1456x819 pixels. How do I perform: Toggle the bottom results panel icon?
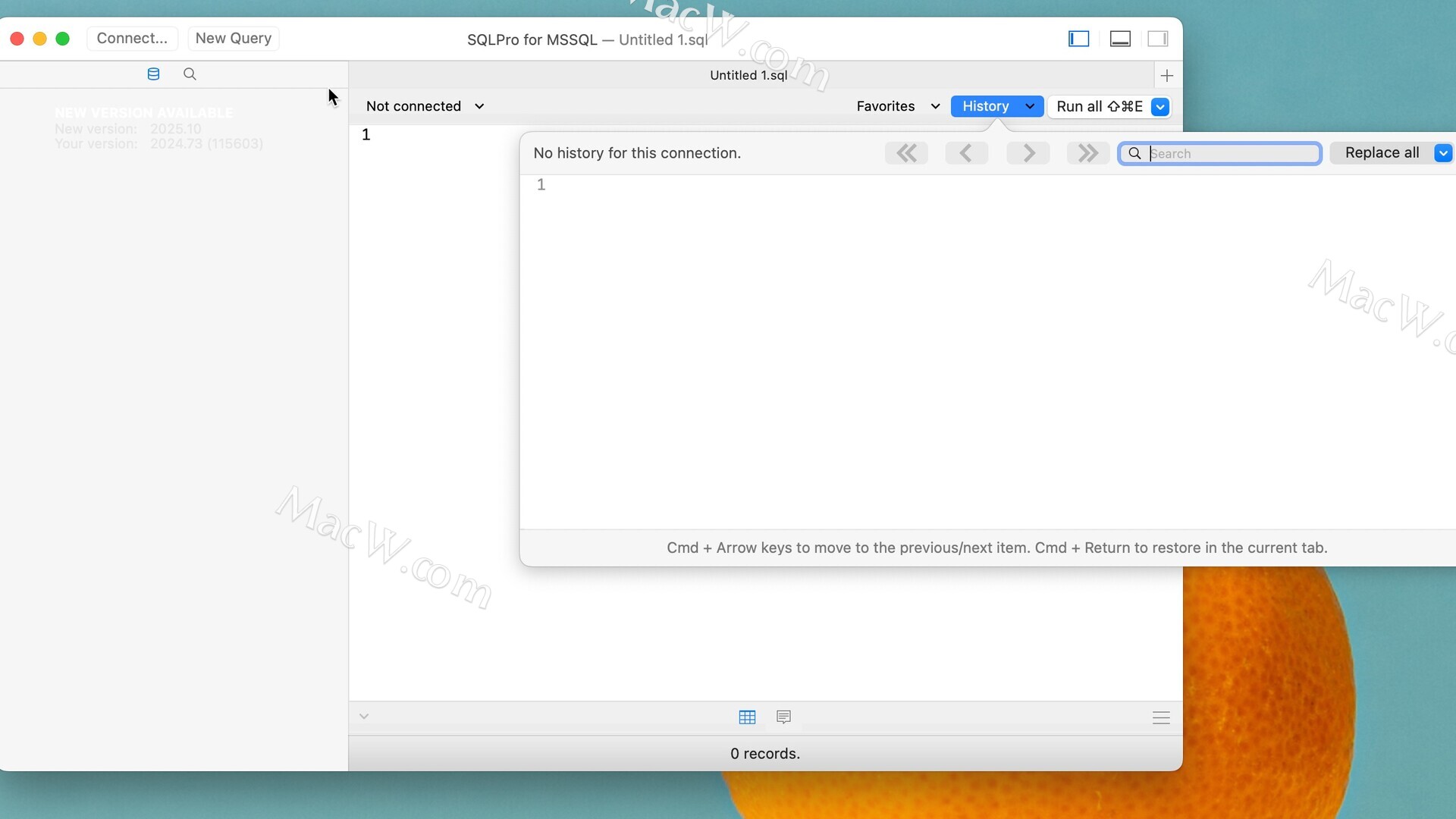pos(1120,39)
